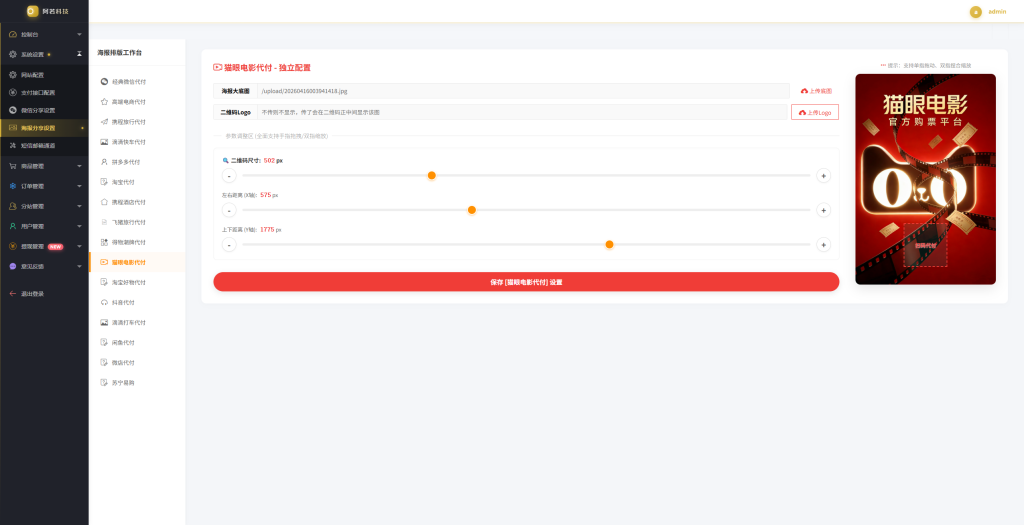The image size is (1024, 525).
Task: Click the 上下距离 Y轴 slider handle
Action: point(609,244)
